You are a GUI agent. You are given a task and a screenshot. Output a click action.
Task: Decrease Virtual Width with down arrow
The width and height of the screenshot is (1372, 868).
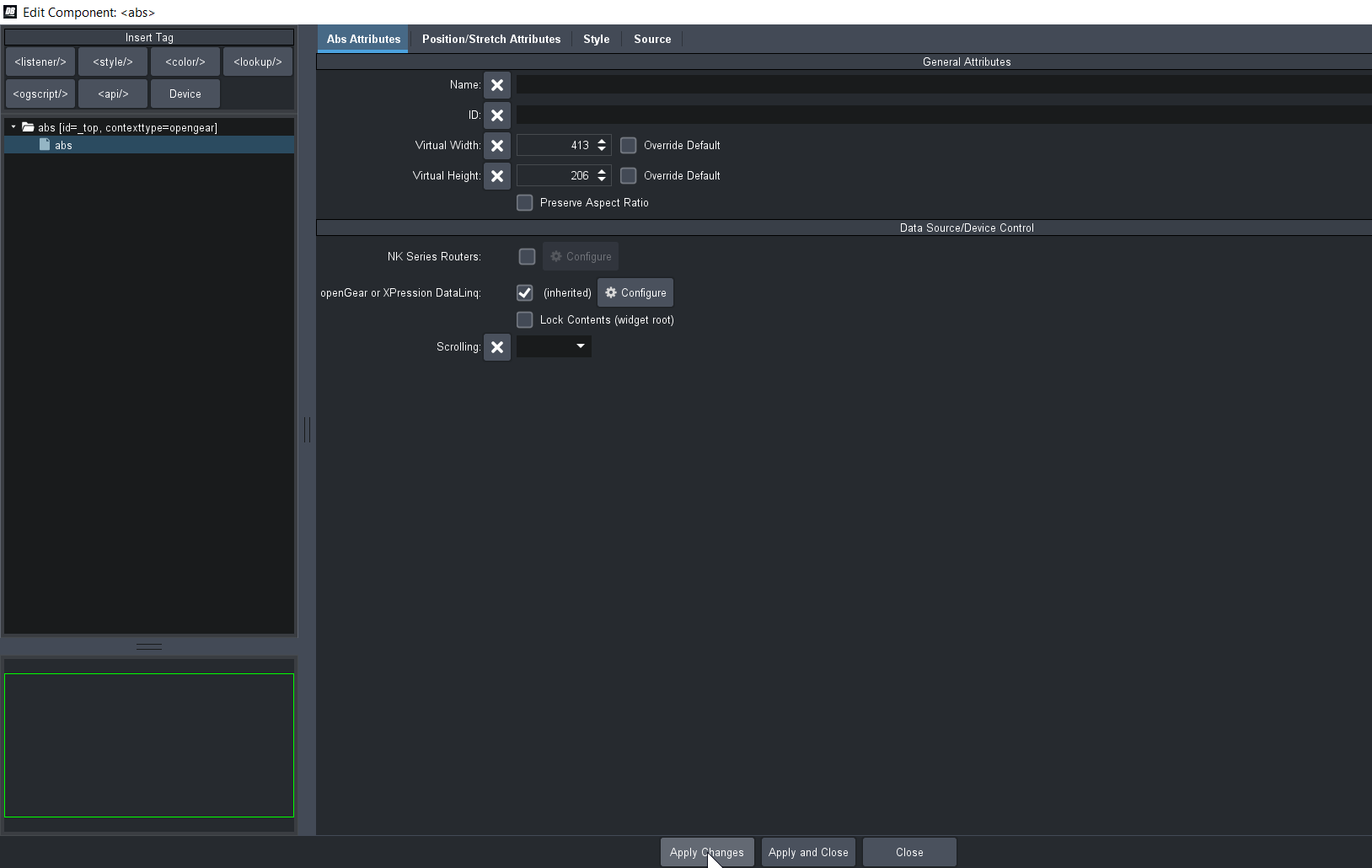click(x=602, y=150)
